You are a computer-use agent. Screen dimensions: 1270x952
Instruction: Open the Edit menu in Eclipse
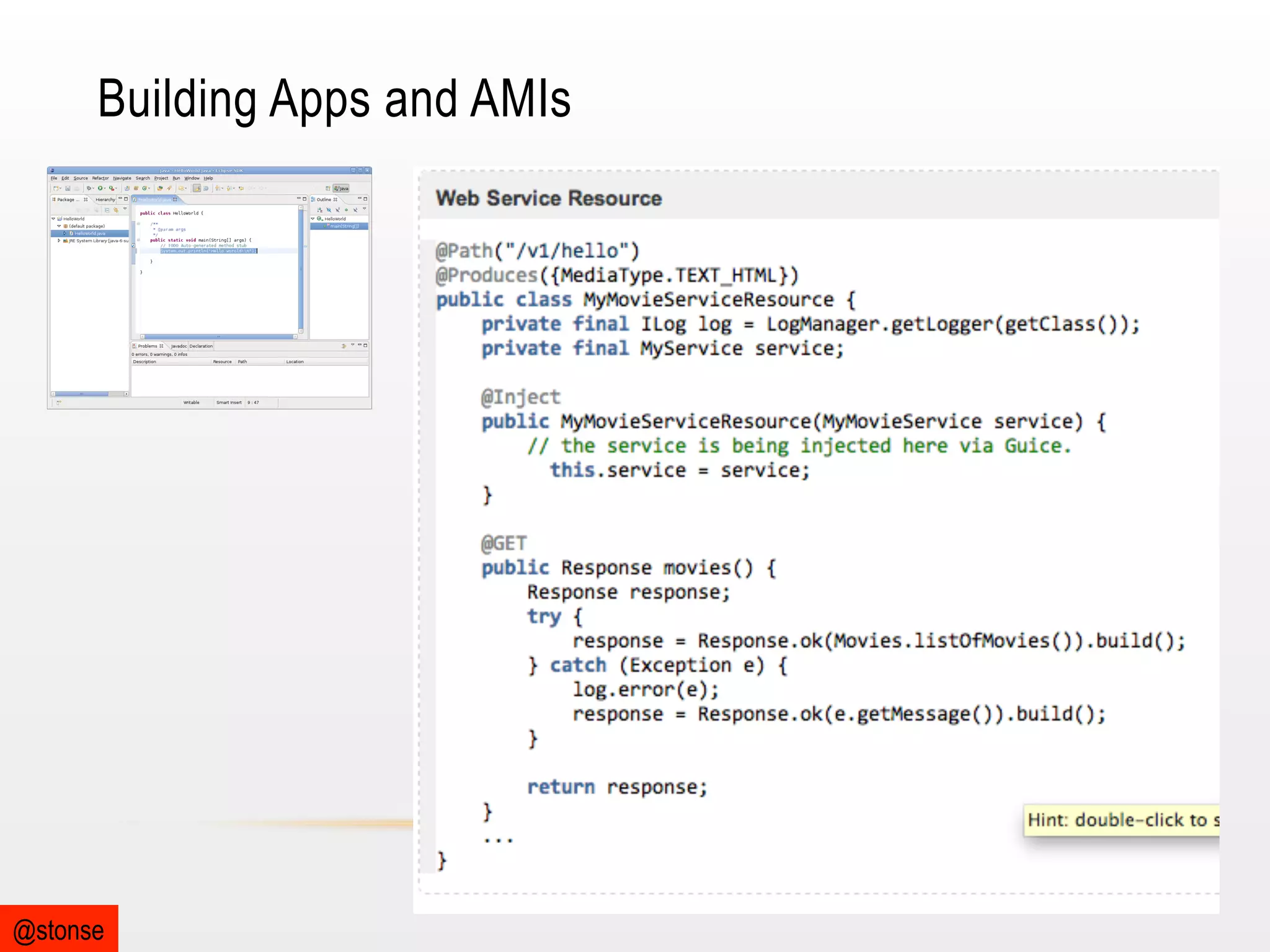(x=65, y=178)
